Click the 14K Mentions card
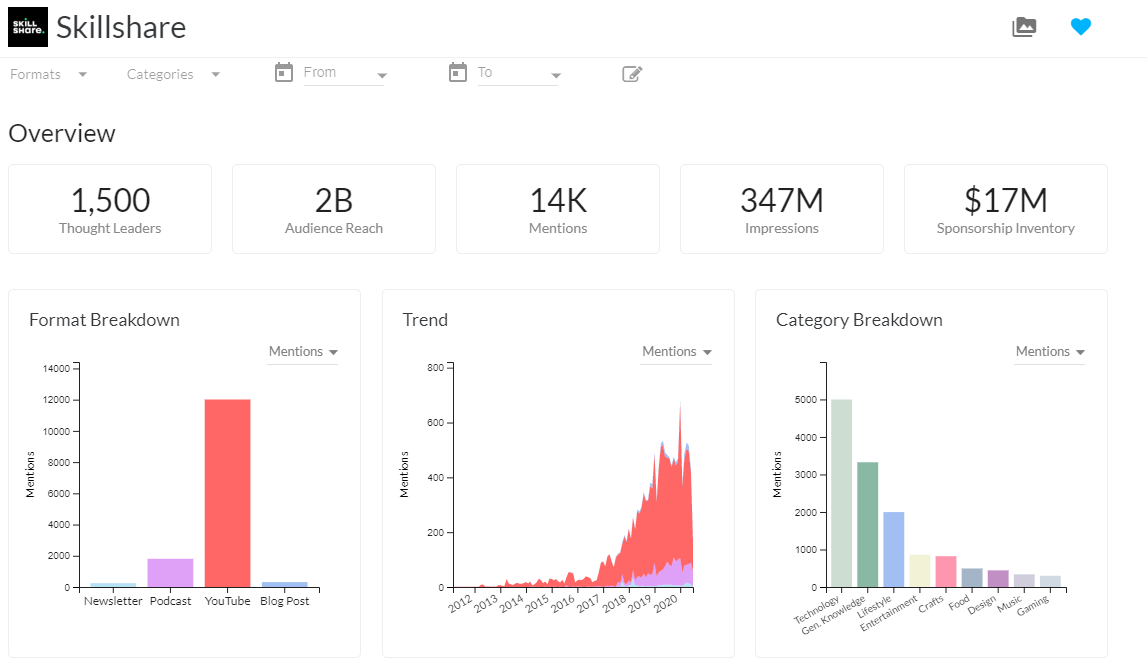The height and width of the screenshot is (667, 1147). [x=558, y=209]
